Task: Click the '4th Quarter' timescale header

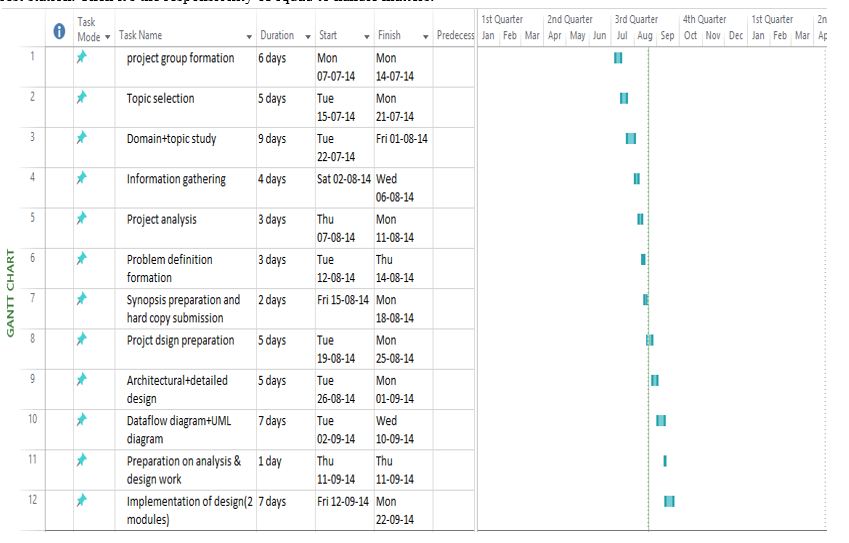Action: (704, 19)
